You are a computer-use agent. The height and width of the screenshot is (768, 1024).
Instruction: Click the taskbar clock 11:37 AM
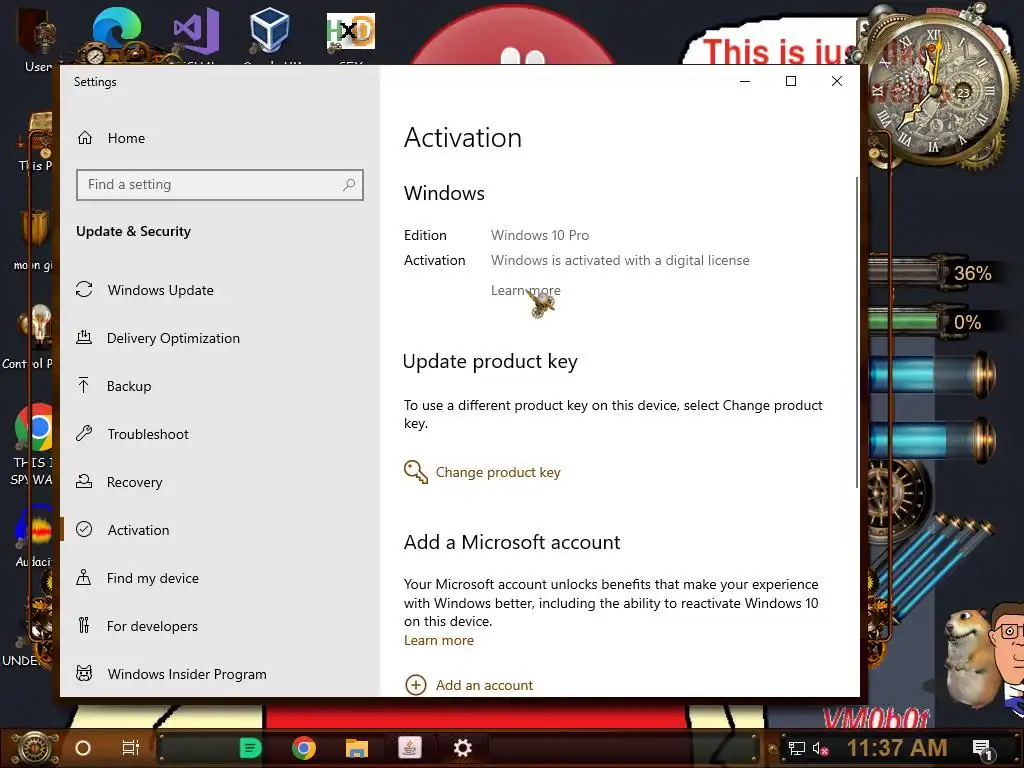tap(897, 748)
